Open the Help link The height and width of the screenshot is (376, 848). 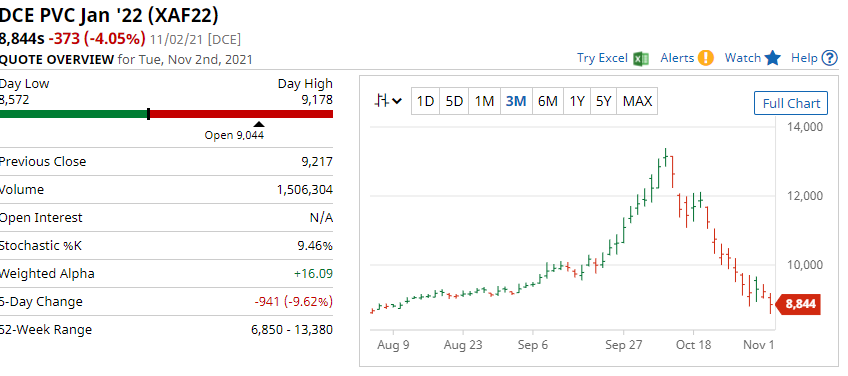(x=804, y=58)
